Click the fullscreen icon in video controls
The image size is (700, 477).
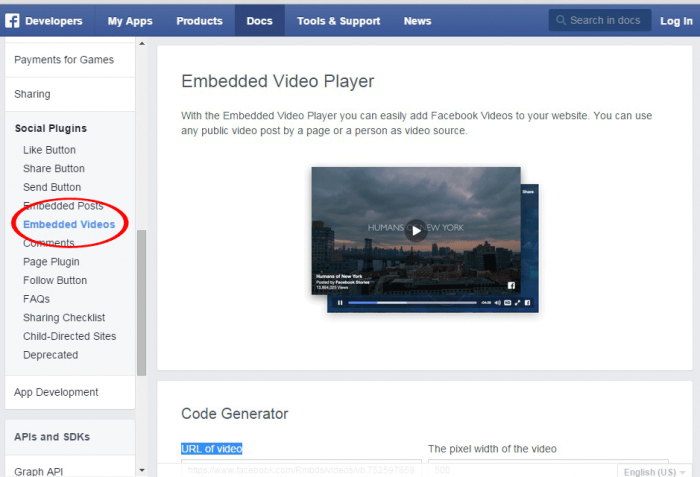tap(517, 303)
